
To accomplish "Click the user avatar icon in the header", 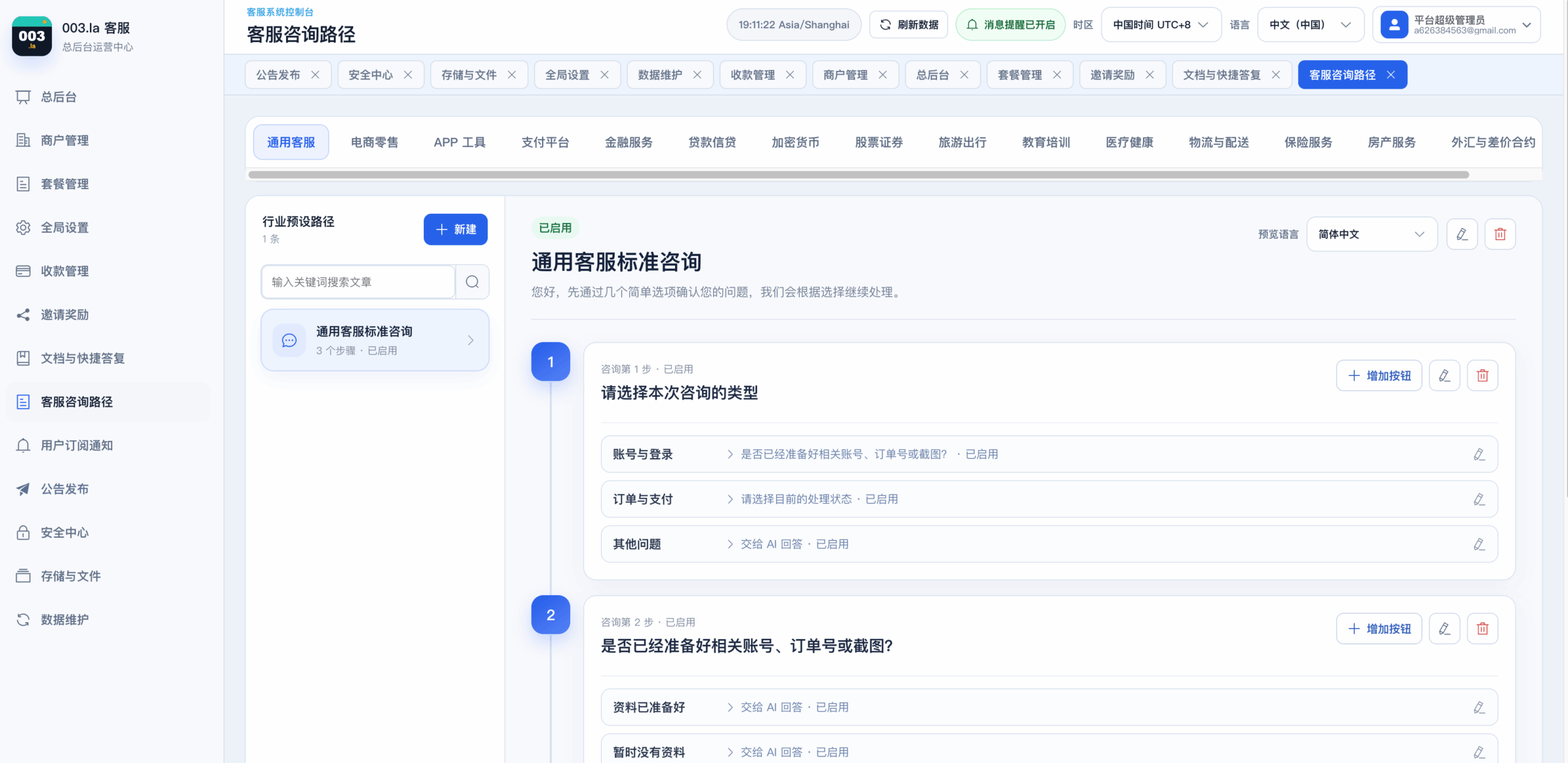I will click(1394, 24).
